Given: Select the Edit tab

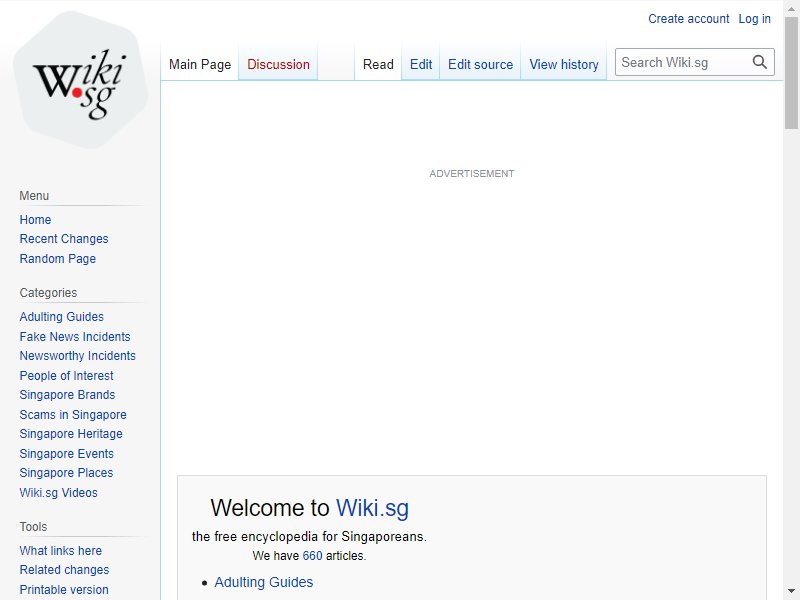Looking at the screenshot, I should click(x=421, y=64).
